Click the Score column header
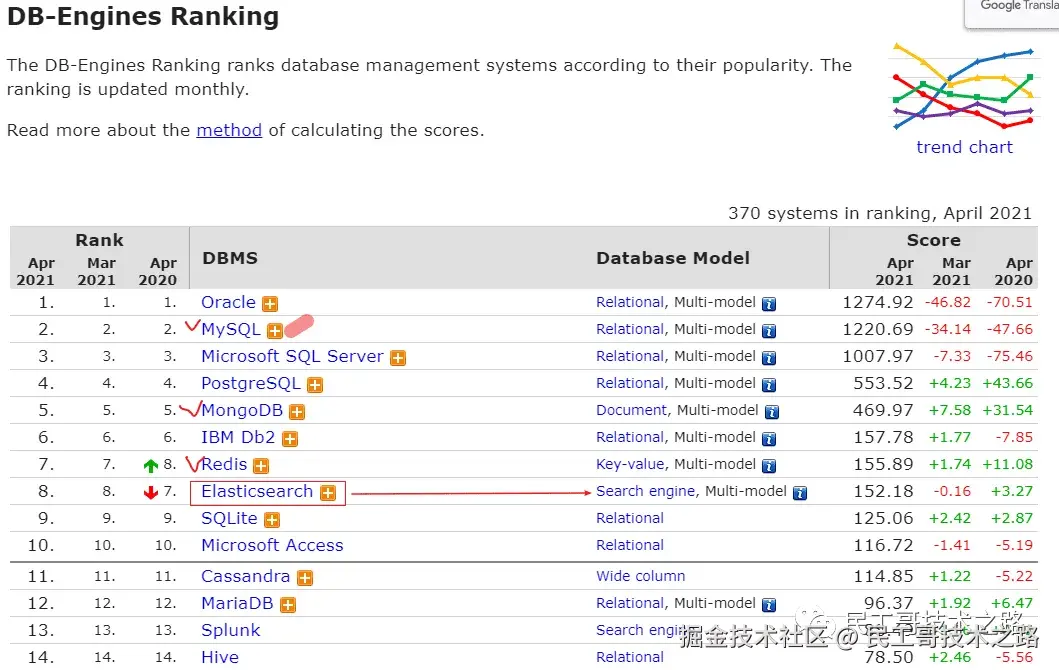This screenshot has width=1059, height=670. 933,240
